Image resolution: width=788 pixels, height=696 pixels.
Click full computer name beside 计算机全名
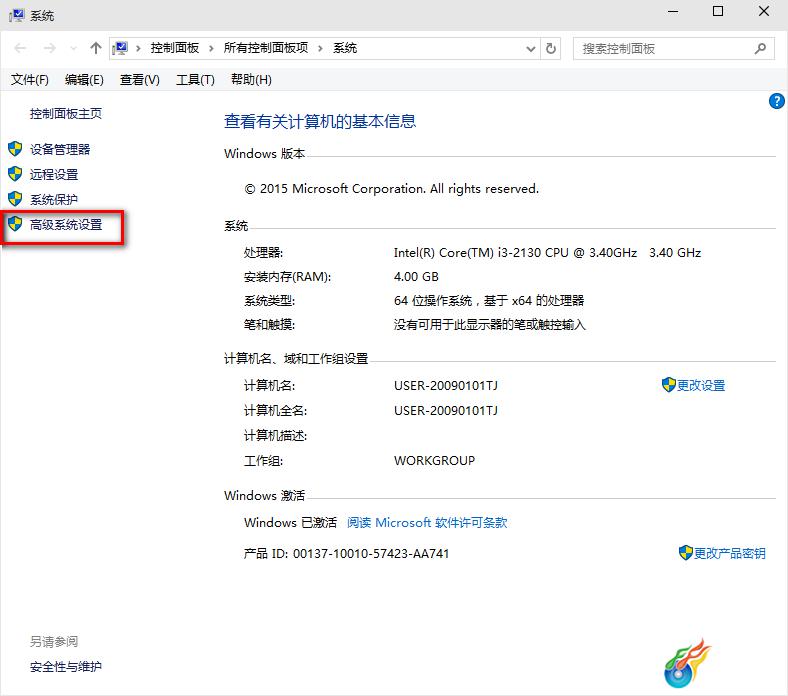coord(446,411)
